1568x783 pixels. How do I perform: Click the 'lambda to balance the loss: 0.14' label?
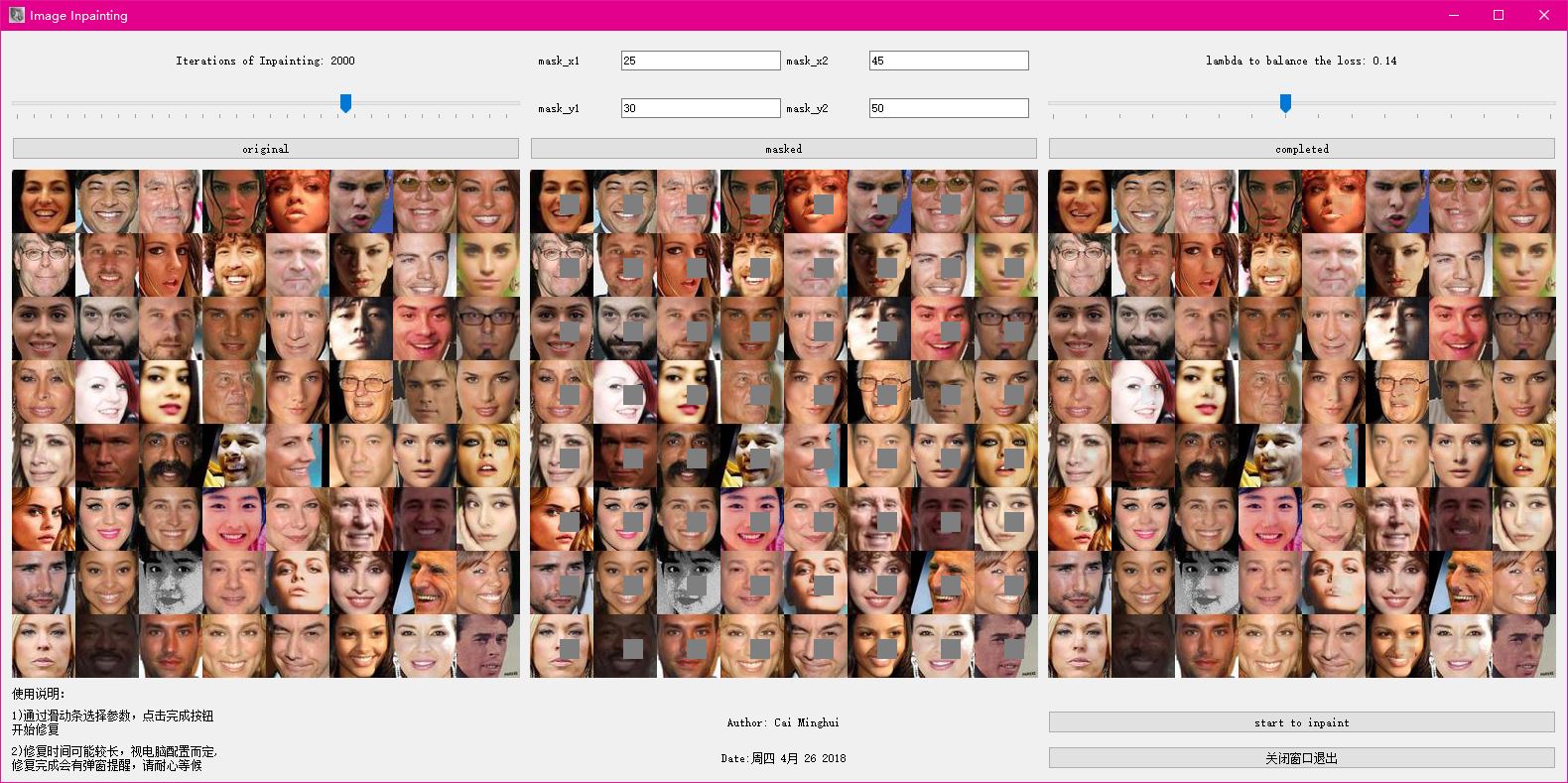[1301, 61]
